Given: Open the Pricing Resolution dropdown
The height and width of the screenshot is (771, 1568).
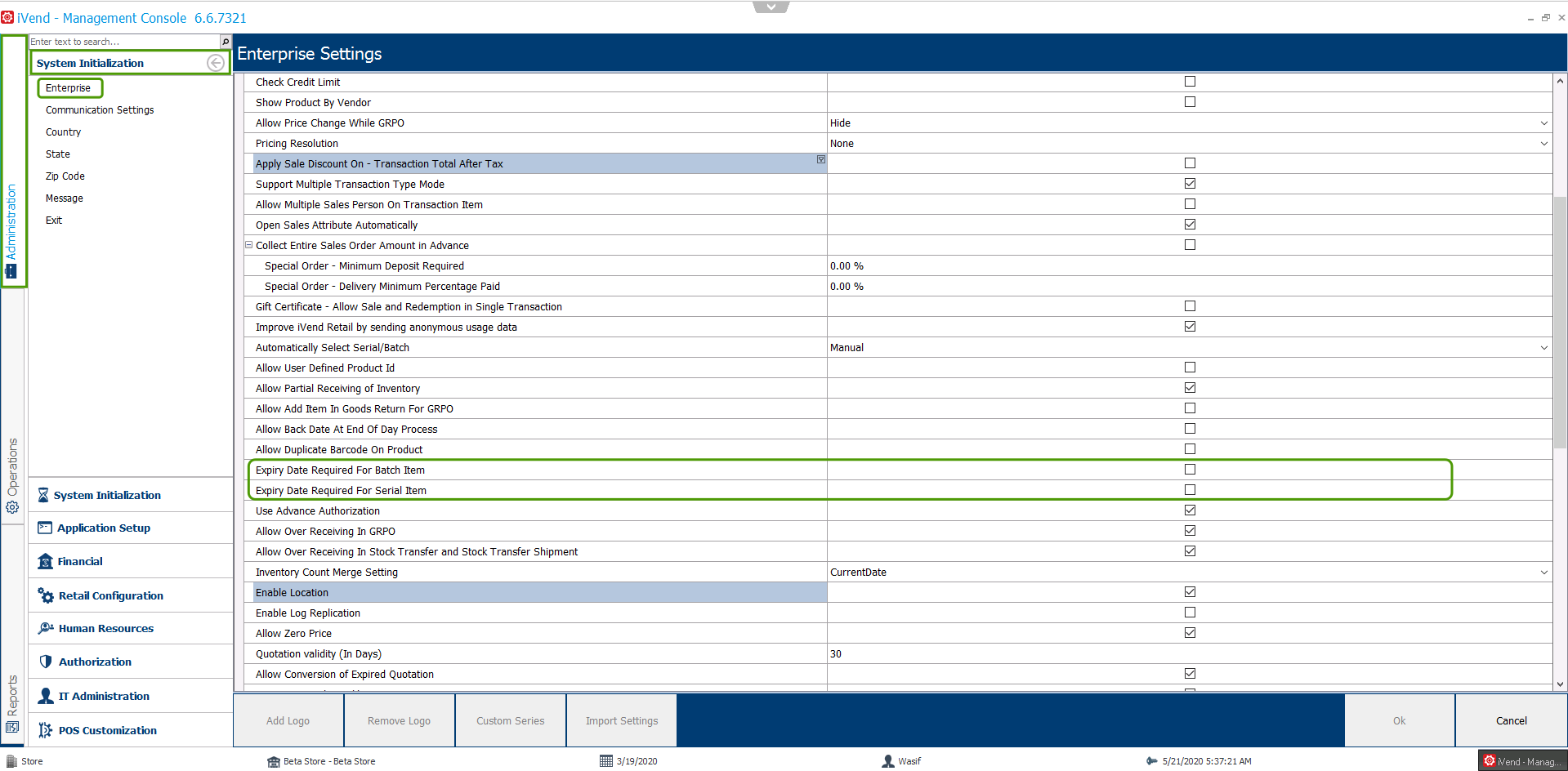Looking at the screenshot, I should (x=1544, y=144).
